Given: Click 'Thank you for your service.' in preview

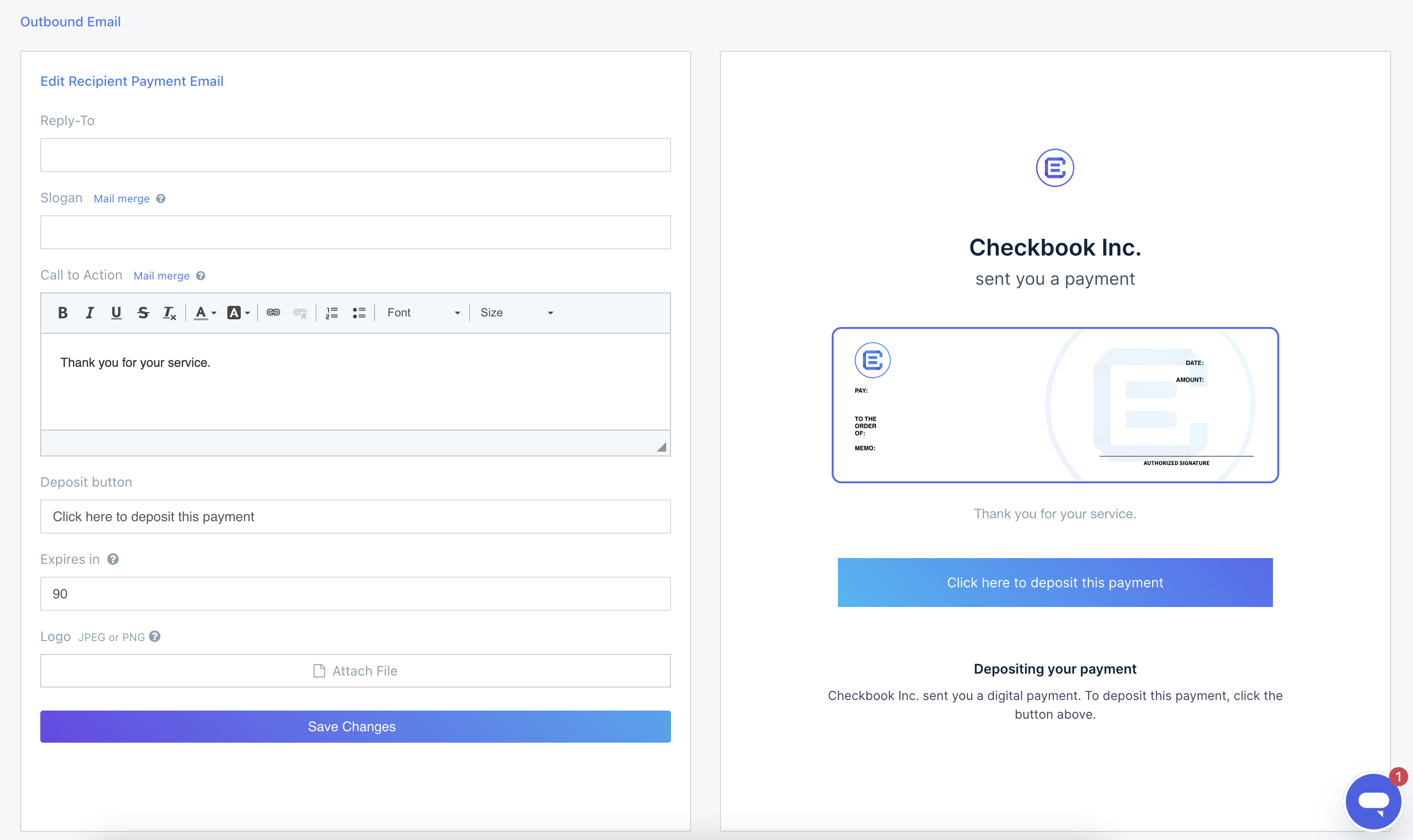Looking at the screenshot, I should click(1055, 514).
